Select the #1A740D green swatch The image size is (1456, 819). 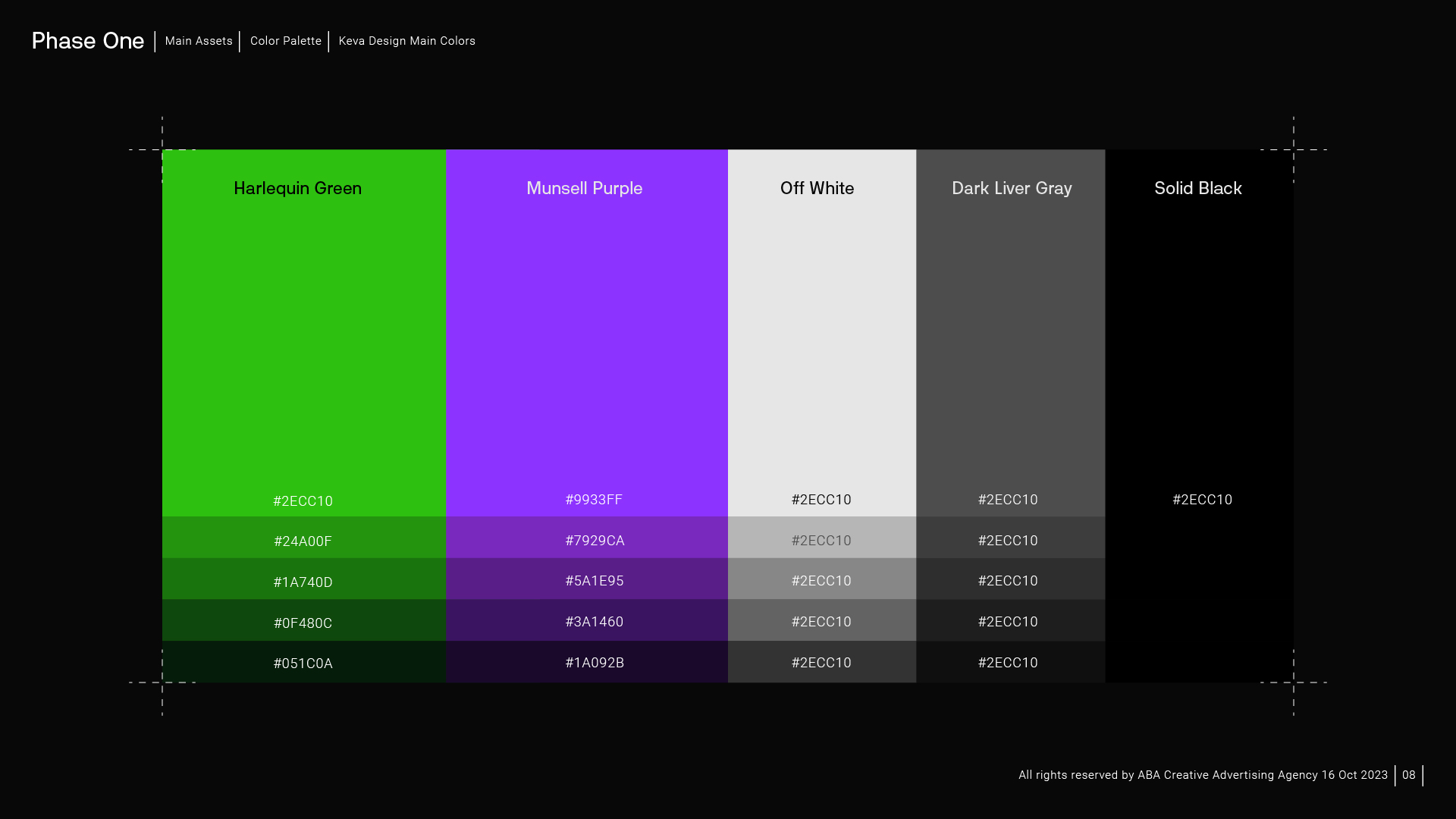click(x=303, y=582)
